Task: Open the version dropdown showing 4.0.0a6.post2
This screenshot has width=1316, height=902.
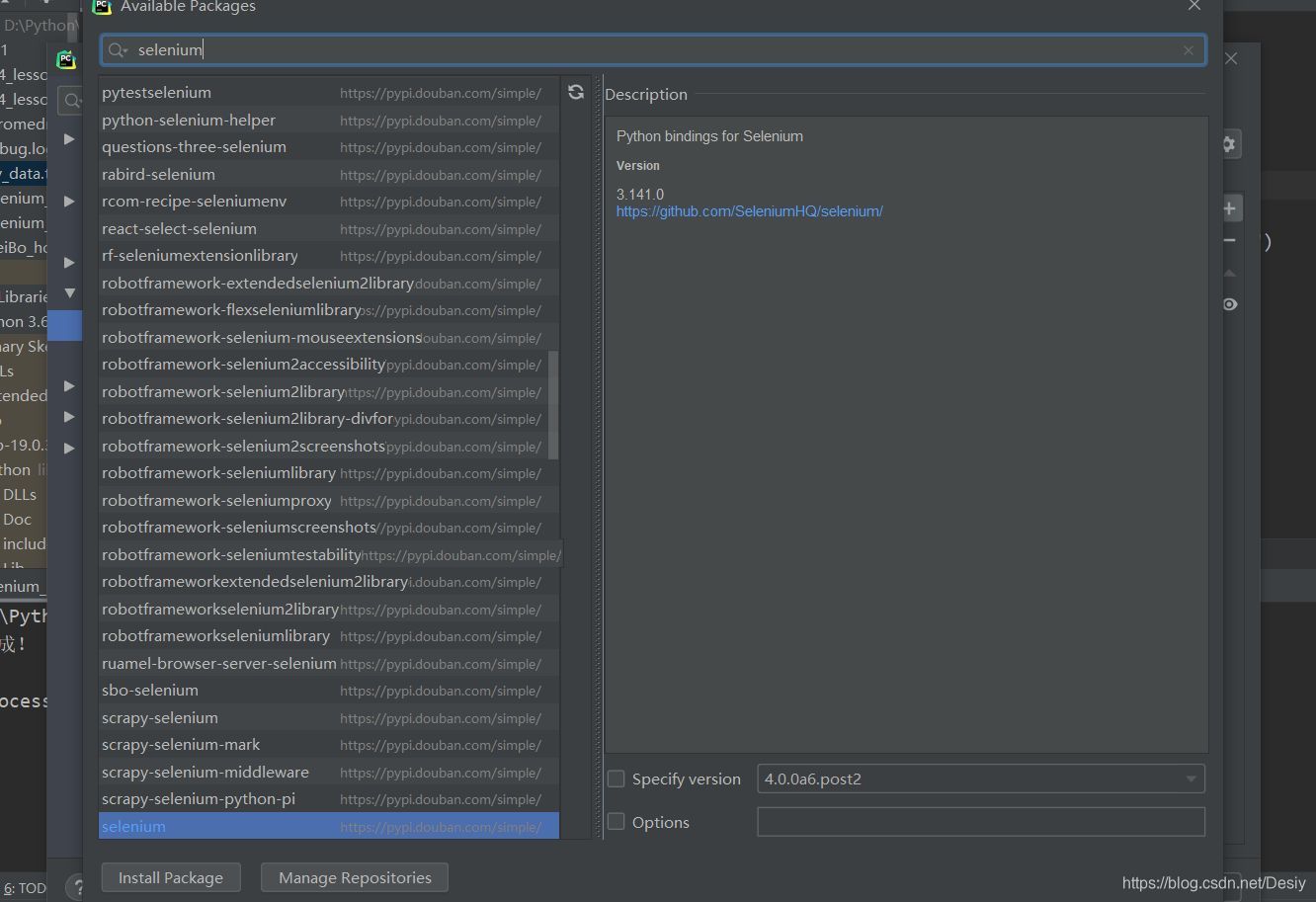Action: pos(981,779)
